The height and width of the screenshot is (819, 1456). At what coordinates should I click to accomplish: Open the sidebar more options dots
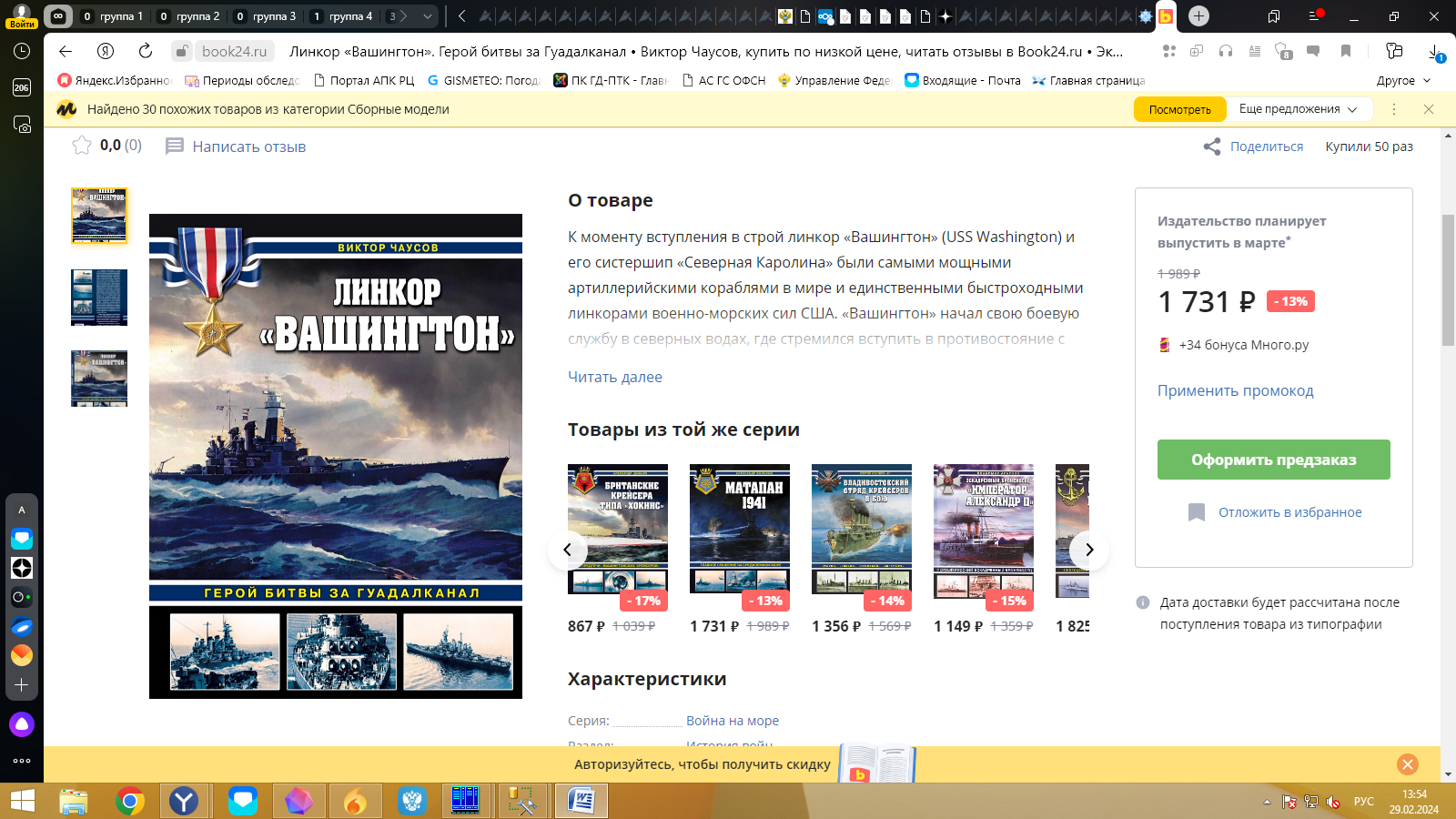(x=22, y=761)
